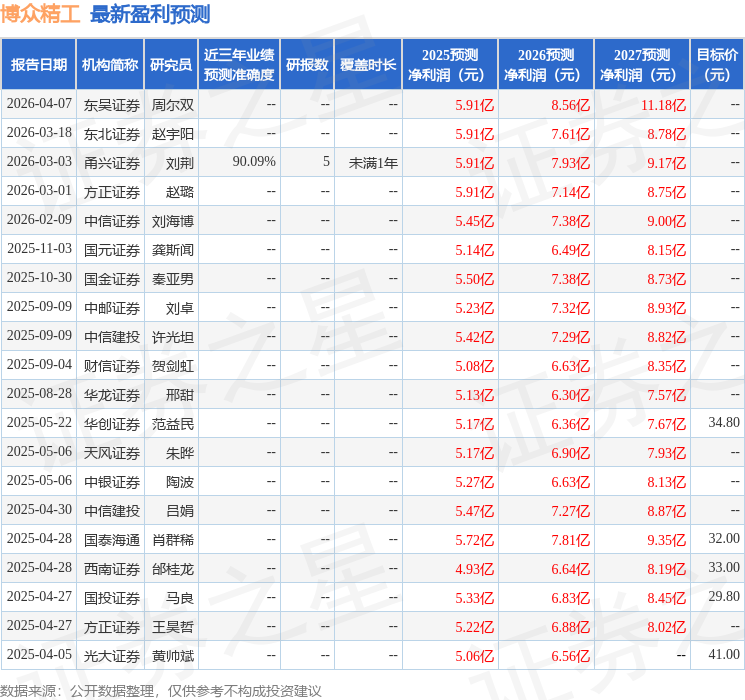Click researcher name 刘卓
Viewport: 745px width, 700px height.
180,308
